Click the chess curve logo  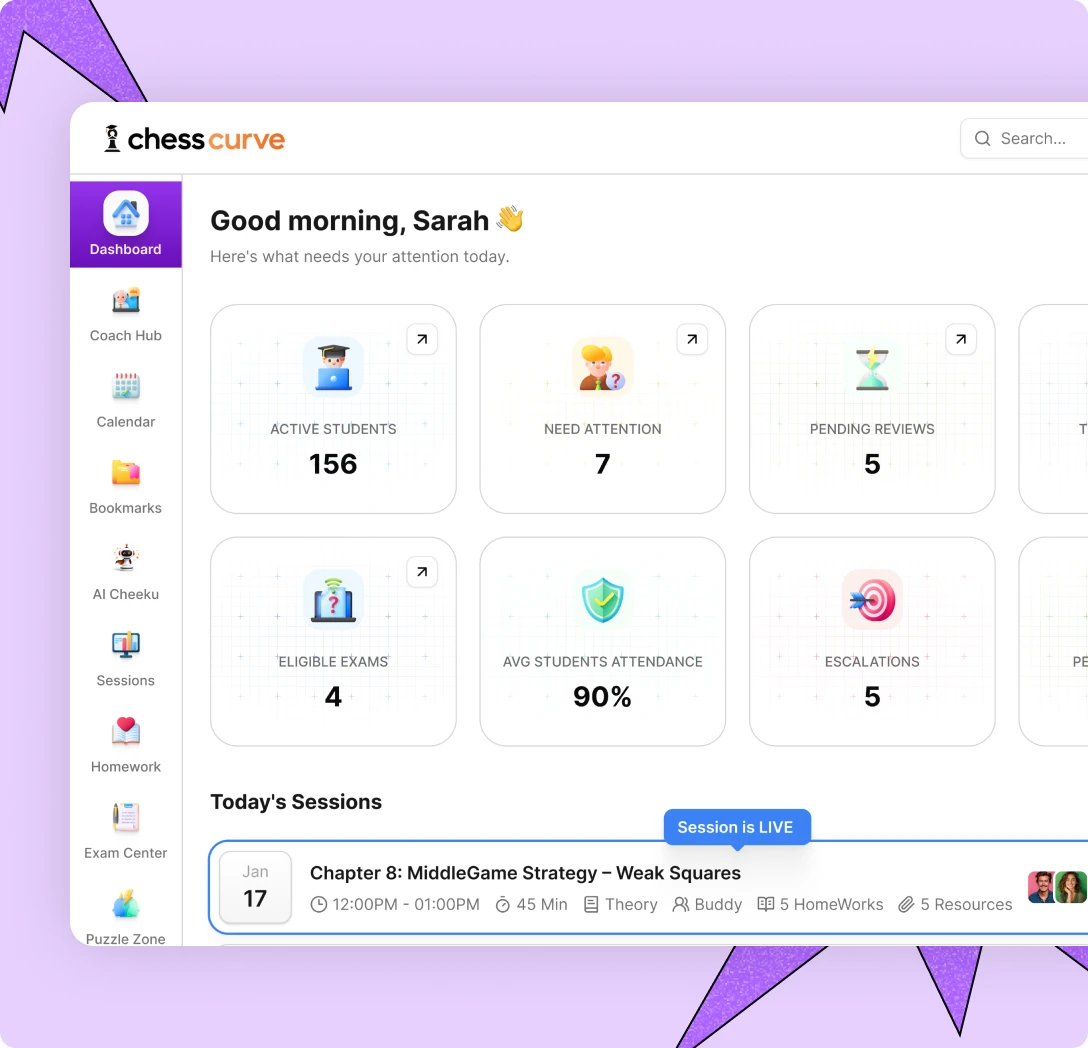tap(194, 139)
